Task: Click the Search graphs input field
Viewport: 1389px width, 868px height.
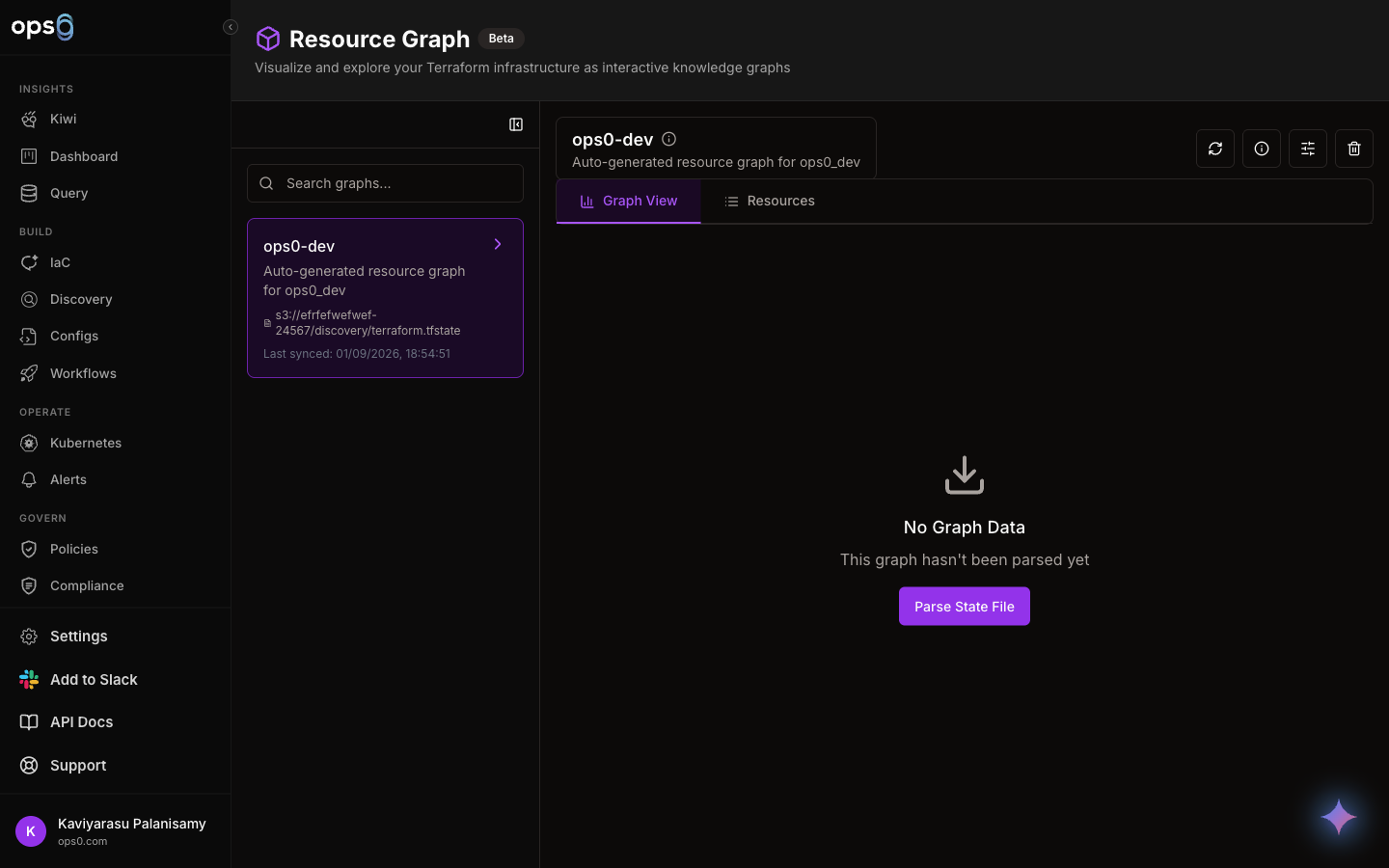Action: tap(385, 183)
